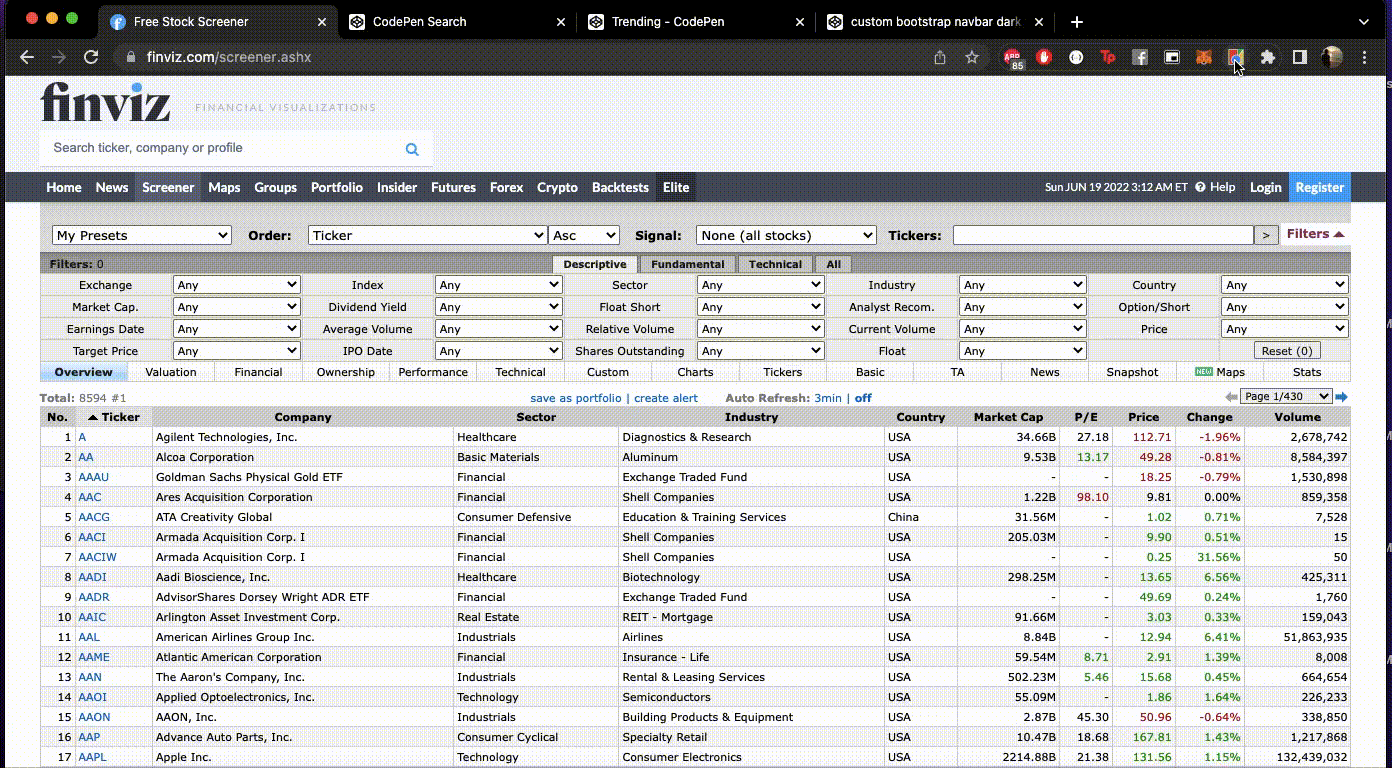
Task: Open the ABP ad blocker extension
Action: (1013, 59)
